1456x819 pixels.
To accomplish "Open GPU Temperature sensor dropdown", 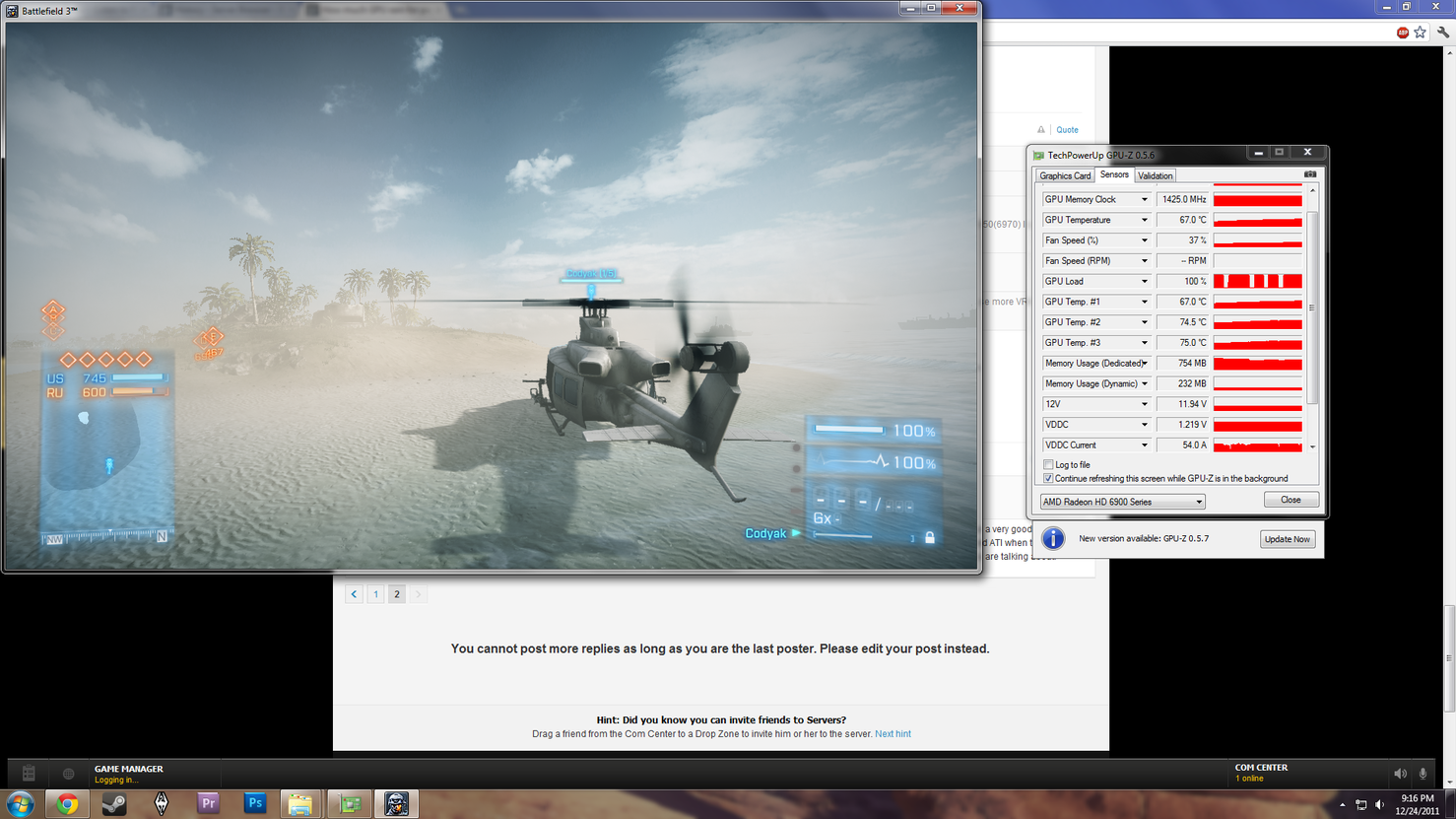I will (x=1144, y=221).
